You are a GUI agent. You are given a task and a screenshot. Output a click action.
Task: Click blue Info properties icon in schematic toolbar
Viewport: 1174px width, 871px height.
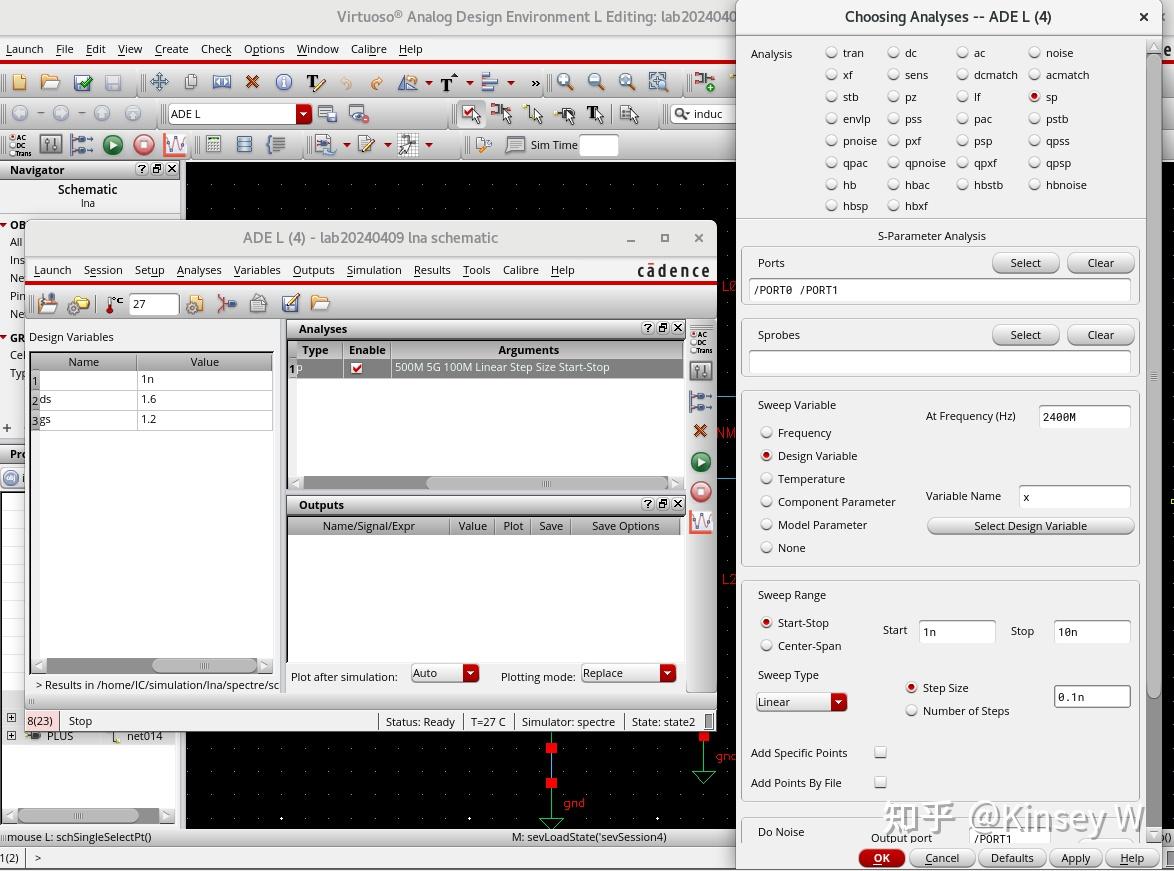(x=283, y=82)
